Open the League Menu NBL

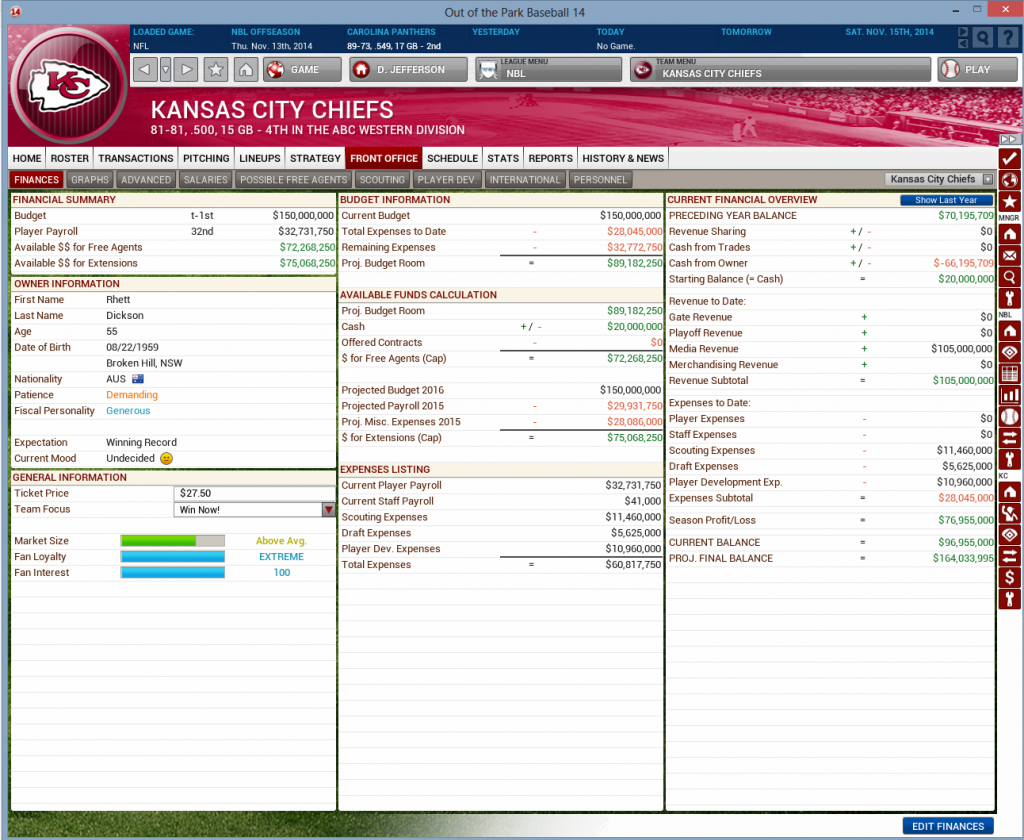(549, 69)
